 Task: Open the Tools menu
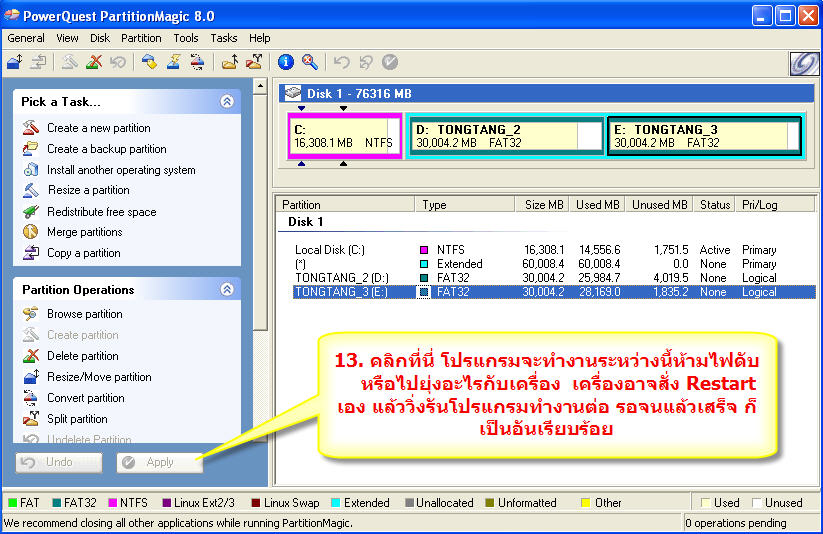[x=186, y=38]
